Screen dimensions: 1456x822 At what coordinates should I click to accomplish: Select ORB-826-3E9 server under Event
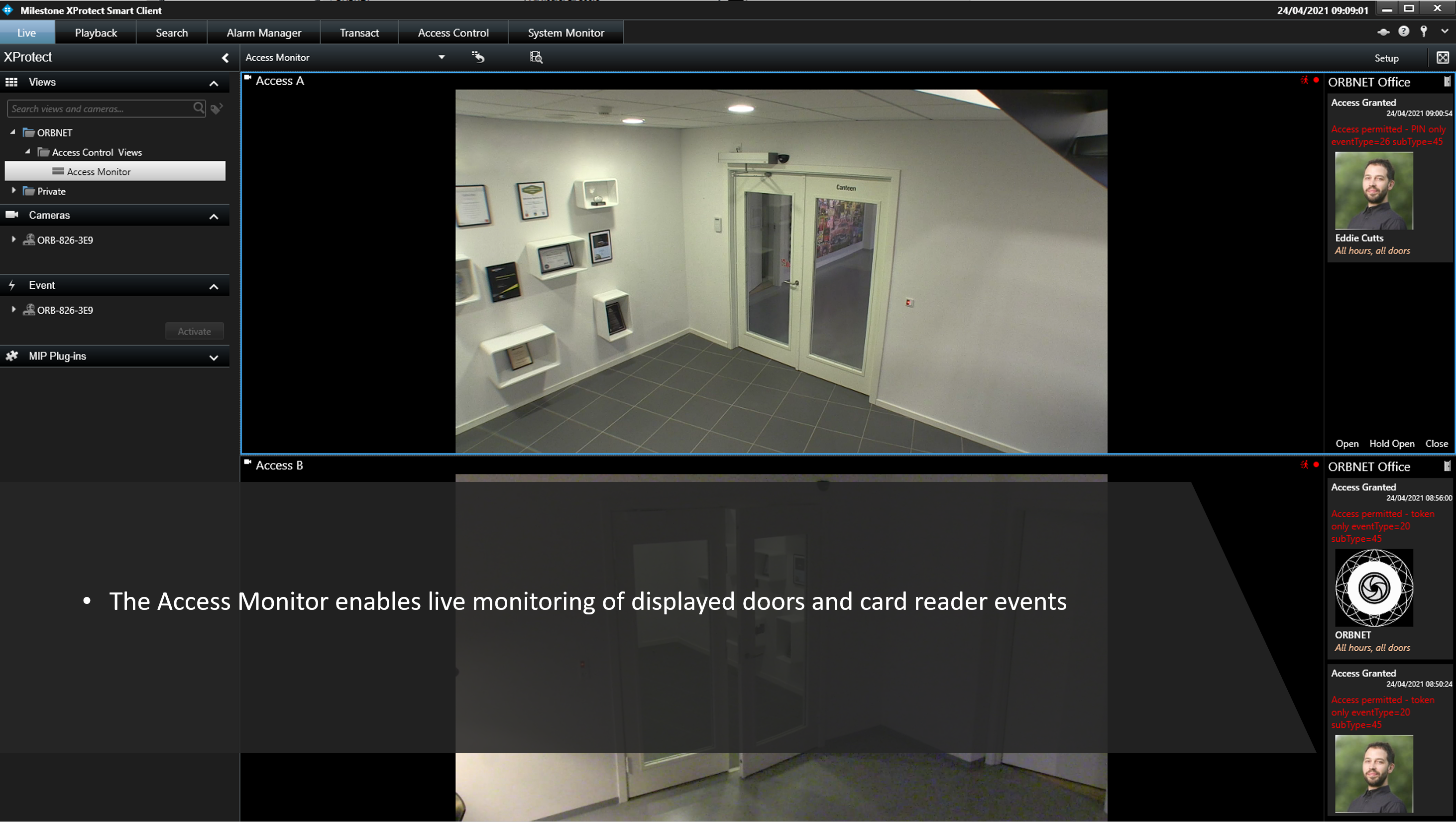pos(58,310)
